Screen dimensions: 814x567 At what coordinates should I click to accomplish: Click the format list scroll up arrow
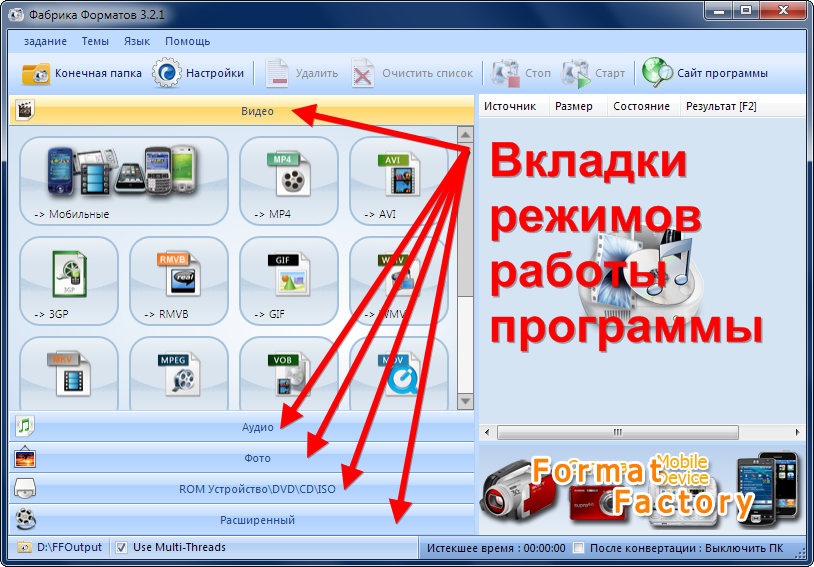tap(466, 135)
